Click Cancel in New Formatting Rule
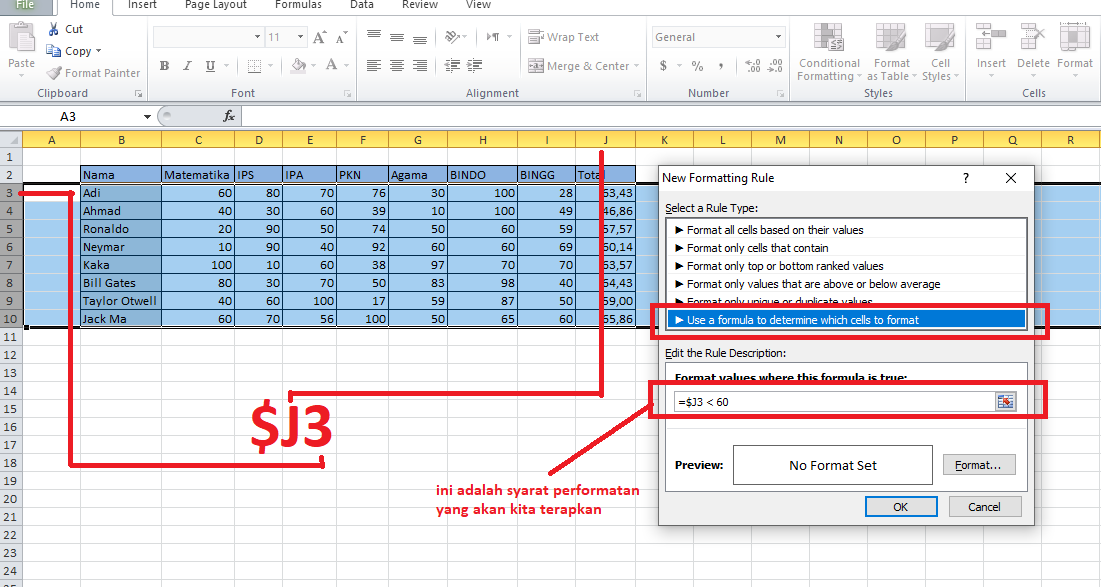 [x=984, y=506]
